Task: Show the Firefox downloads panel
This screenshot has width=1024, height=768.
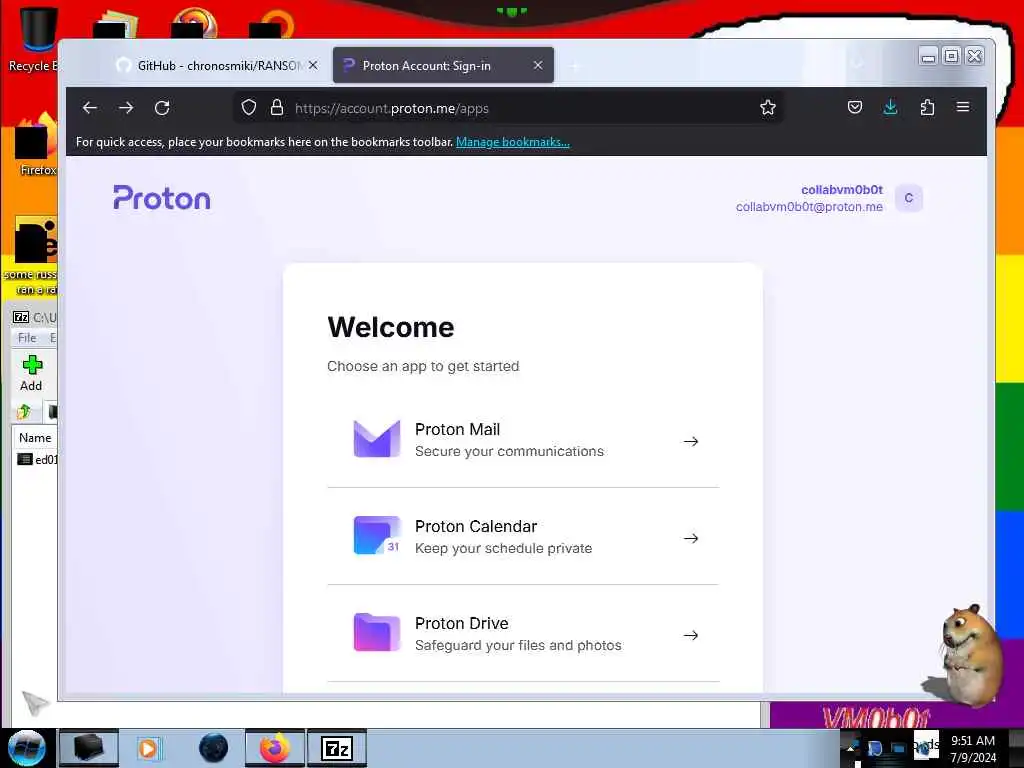Action: coord(890,107)
